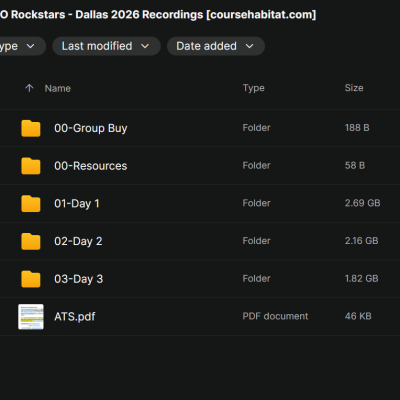Select the ATS.pdf file name
The image size is (400, 400).
(x=75, y=317)
